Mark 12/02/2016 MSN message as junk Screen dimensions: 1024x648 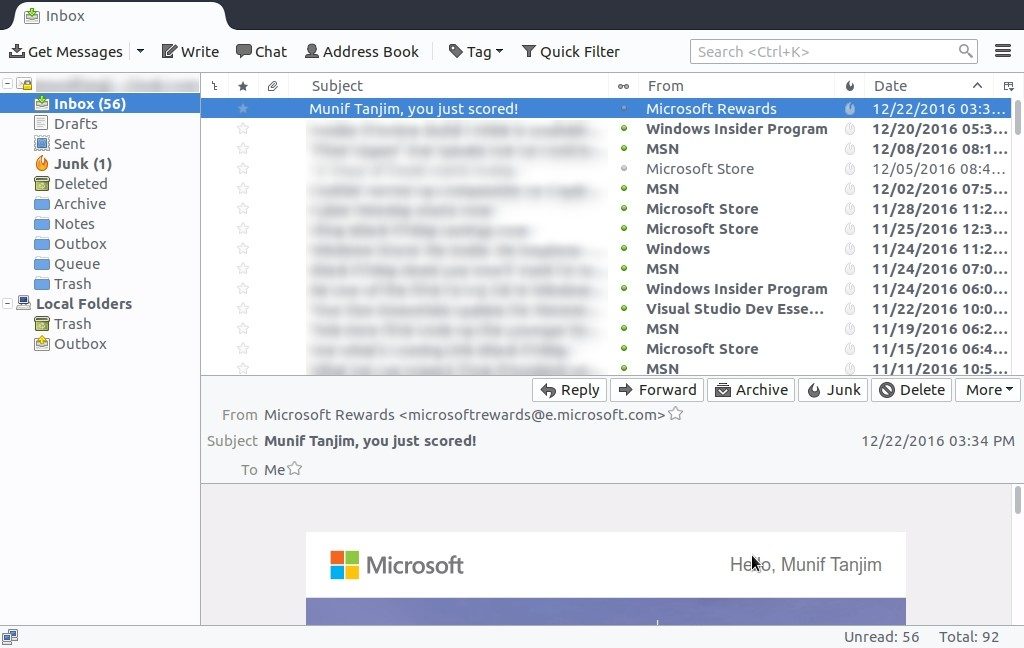[850, 189]
